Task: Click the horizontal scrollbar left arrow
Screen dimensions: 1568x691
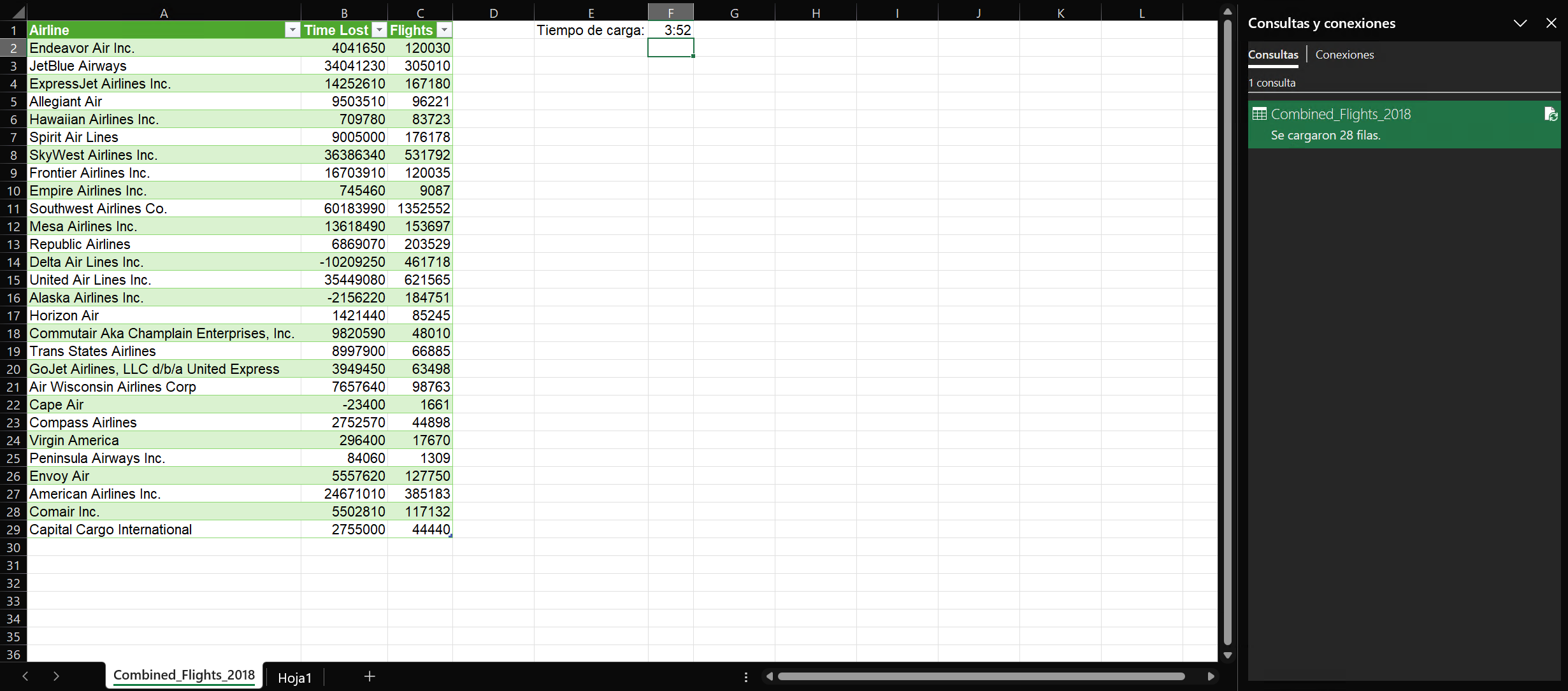Action: pyautogui.click(x=768, y=676)
